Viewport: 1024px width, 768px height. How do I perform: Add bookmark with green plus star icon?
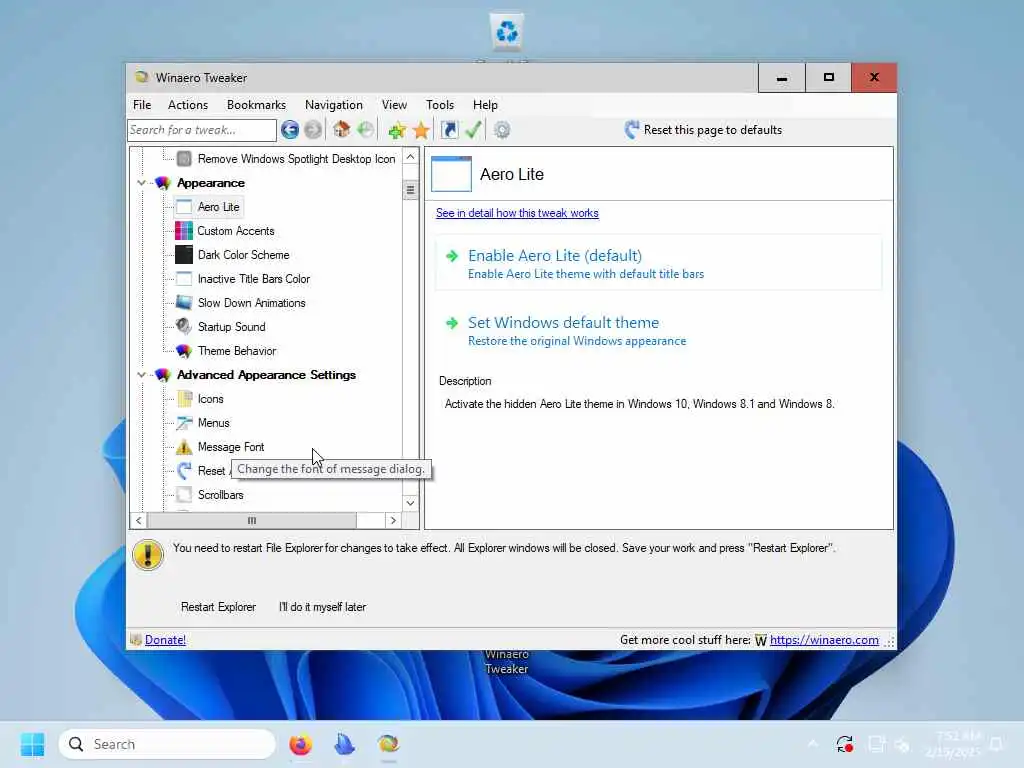[396, 131]
